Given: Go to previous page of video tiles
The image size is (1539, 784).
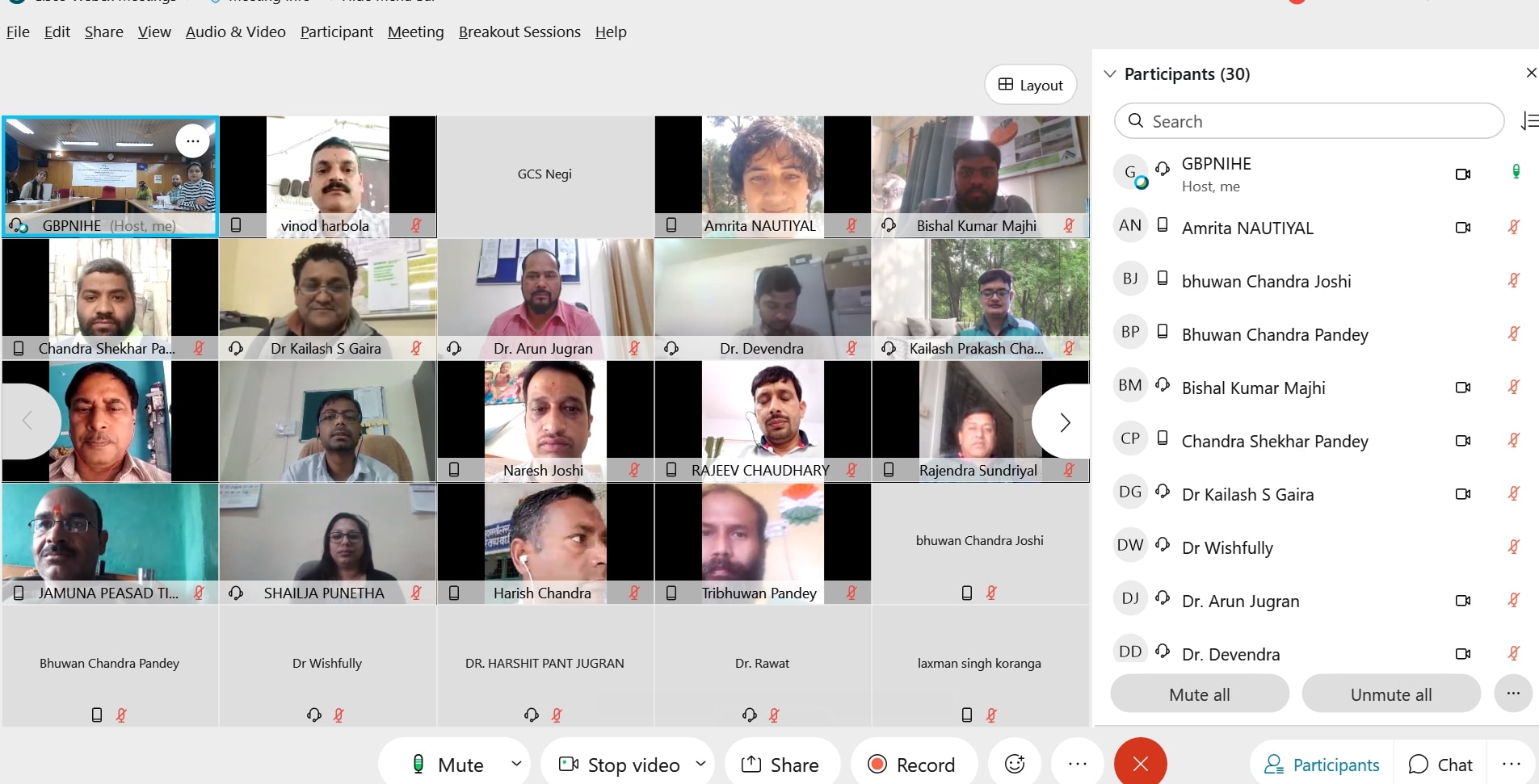Looking at the screenshot, I should click(x=28, y=421).
